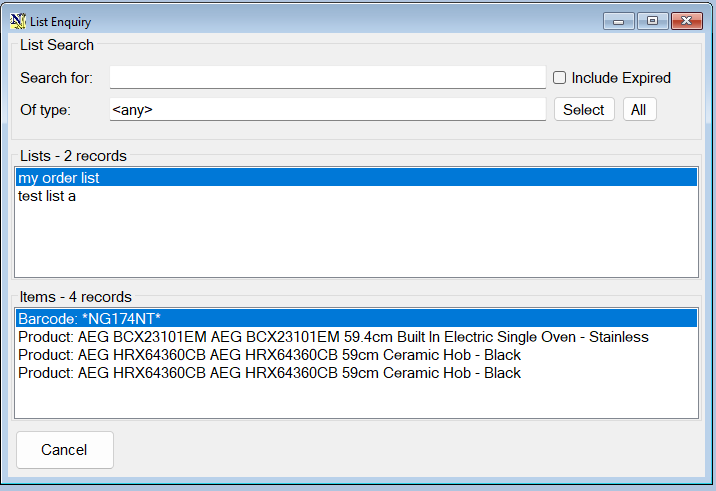Close the List Enquiry window
Screen dimensions: 716x491
[686, 21]
